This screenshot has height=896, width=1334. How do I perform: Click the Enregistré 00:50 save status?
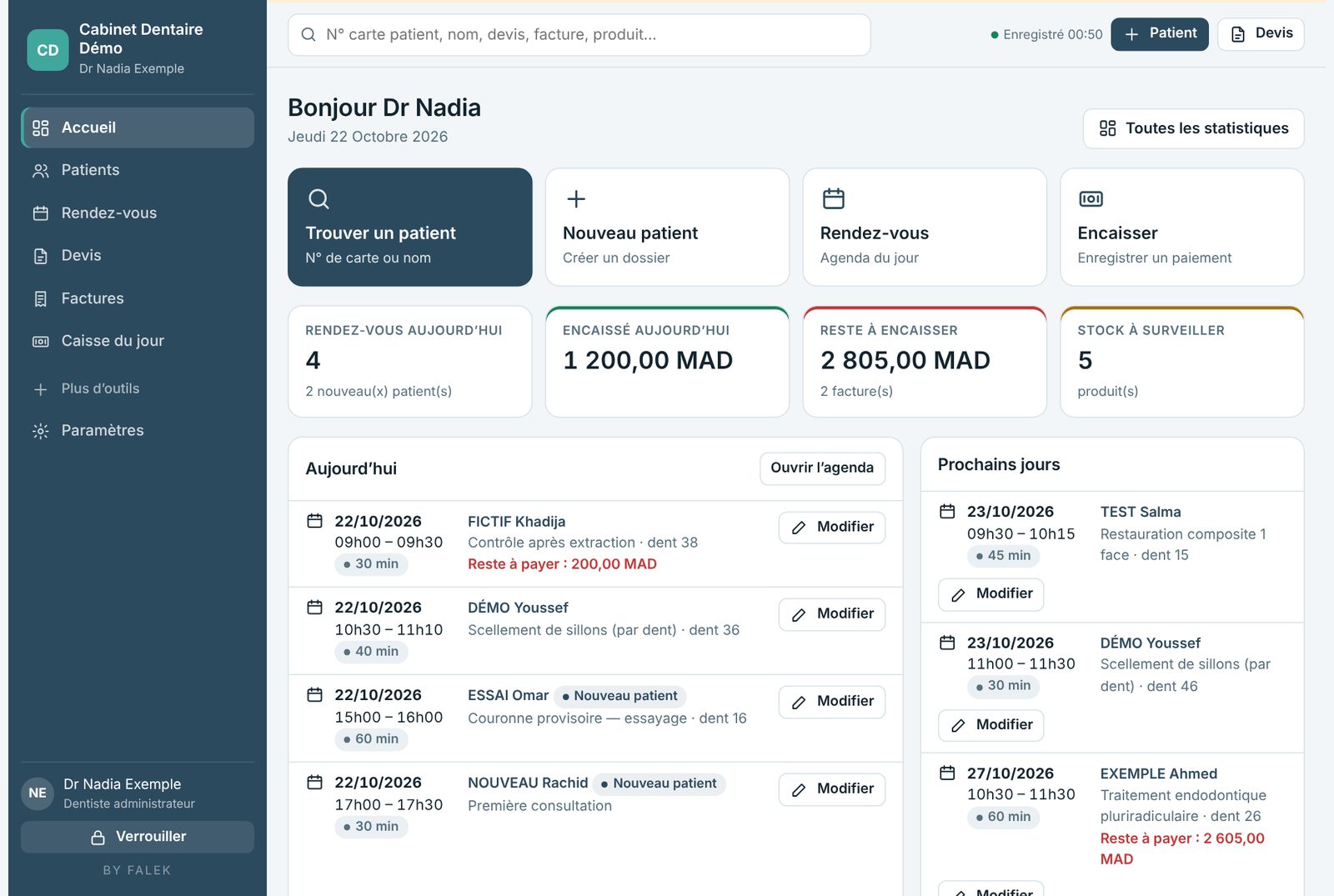[x=1046, y=35]
